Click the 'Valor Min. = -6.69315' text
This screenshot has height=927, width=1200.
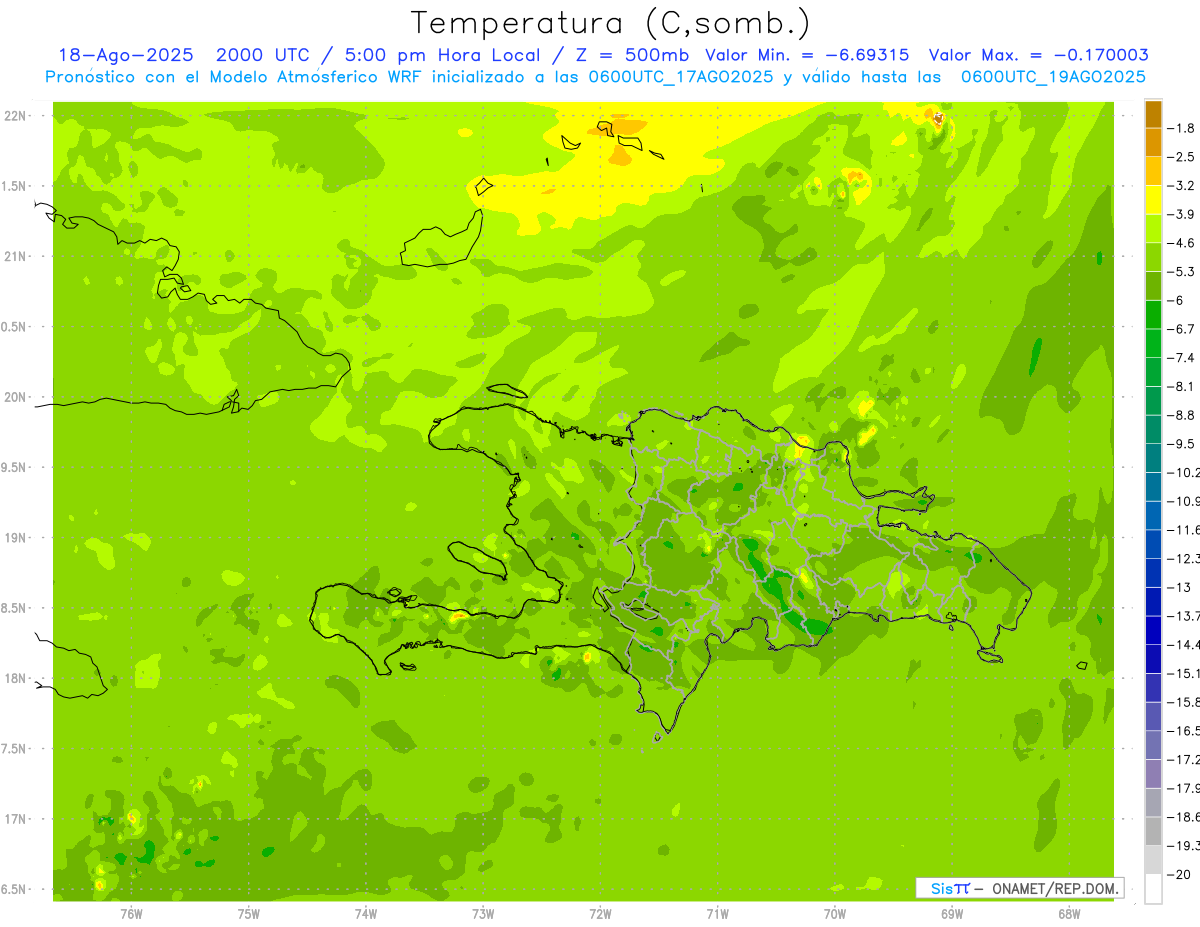pos(807,55)
